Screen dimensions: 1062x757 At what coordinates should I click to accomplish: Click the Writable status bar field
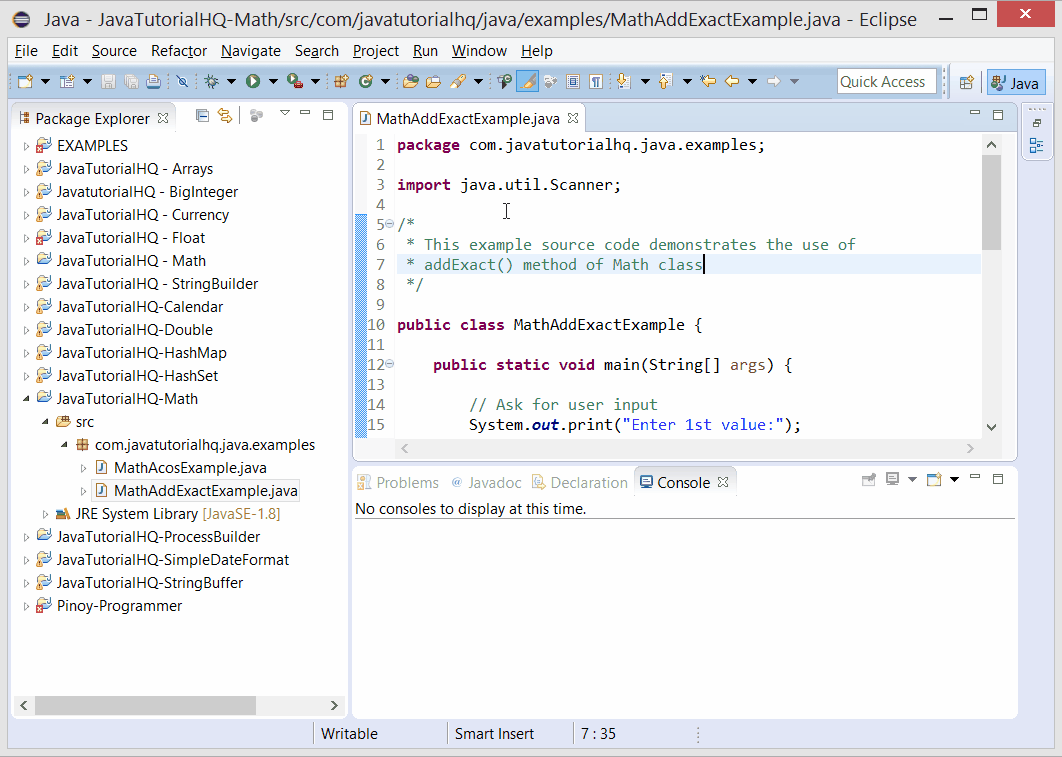click(349, 734)
